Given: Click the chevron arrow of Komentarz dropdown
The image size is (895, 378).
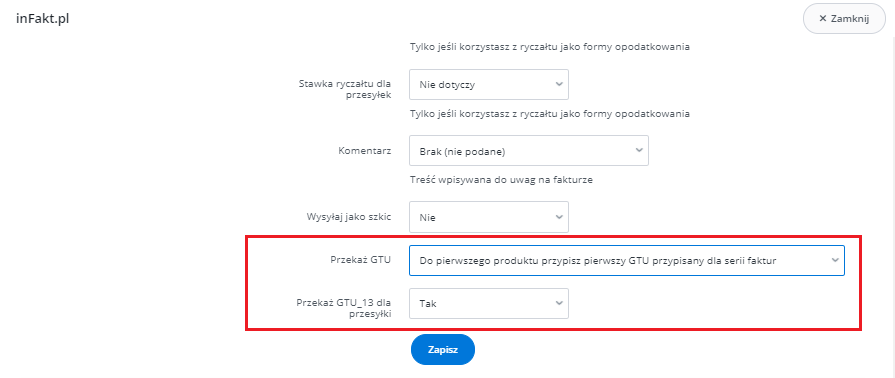Looking at the screenshot, I should [638, 150].
